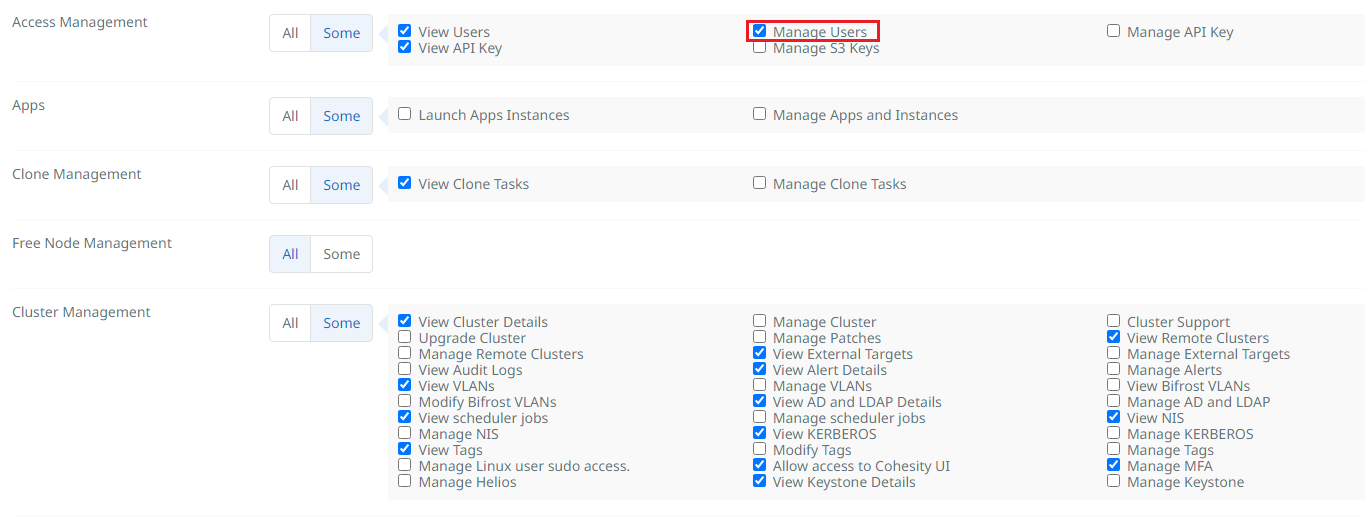Viewport: 1365px width, 517px height.
Task: Uncheck the View Keystone Details checkbox
Action: (759, 481)
